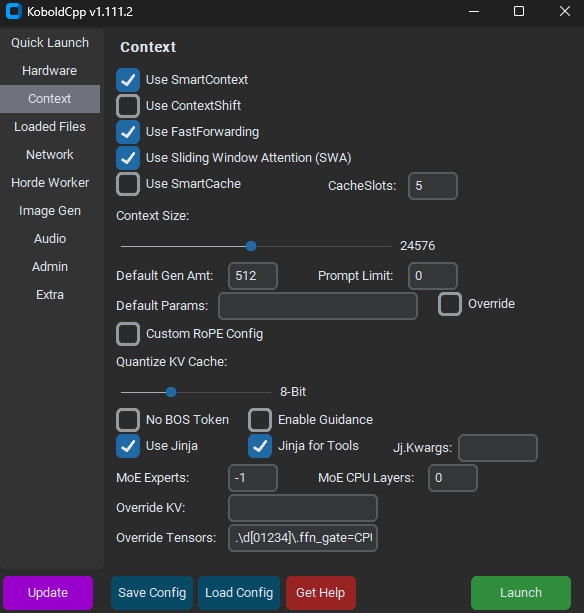
Task: Click the Load Config button
Action: click(x=239, y=593)
